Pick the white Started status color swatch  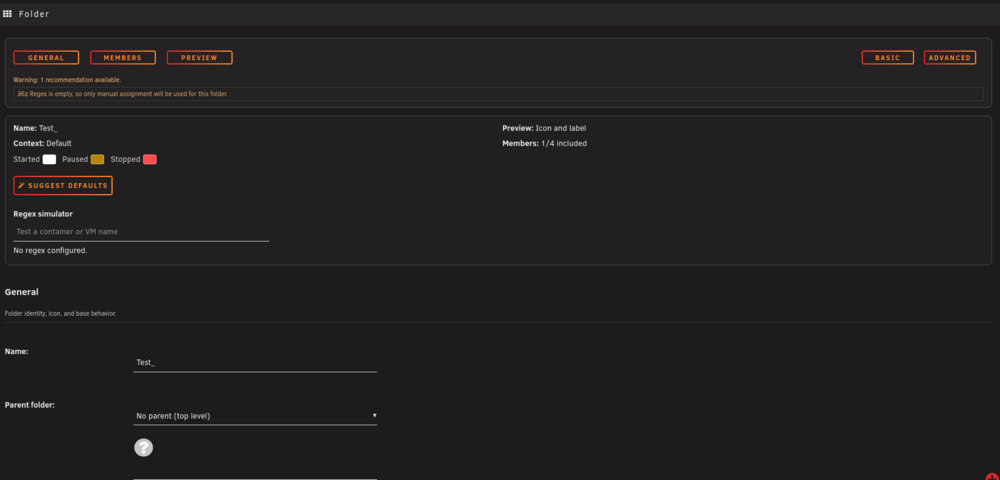(x=49, y=159)
